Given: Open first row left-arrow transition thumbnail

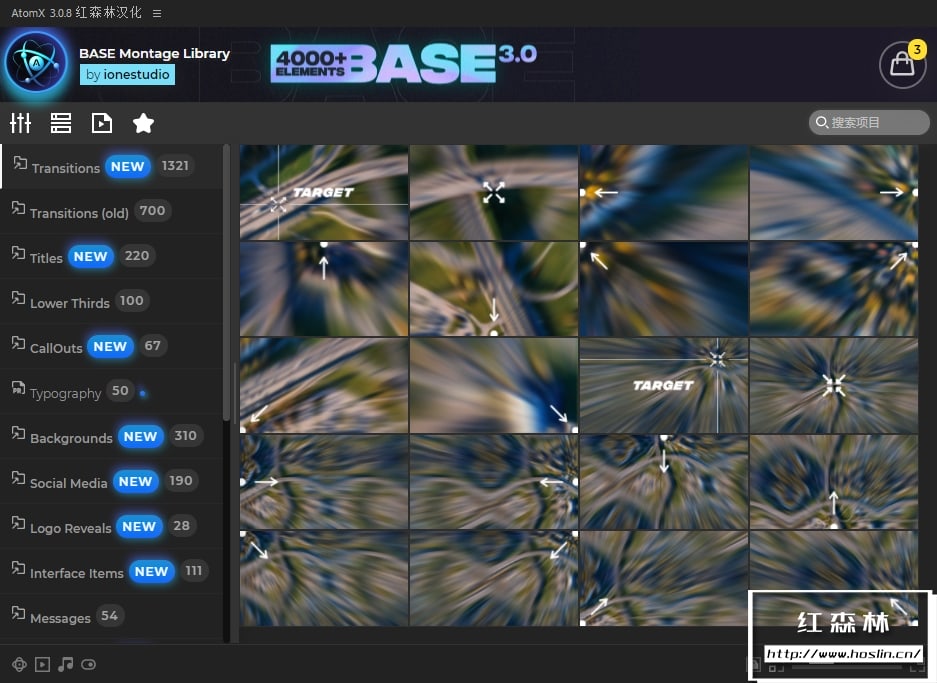Looking at the screenshot, I should coord(663,192).
